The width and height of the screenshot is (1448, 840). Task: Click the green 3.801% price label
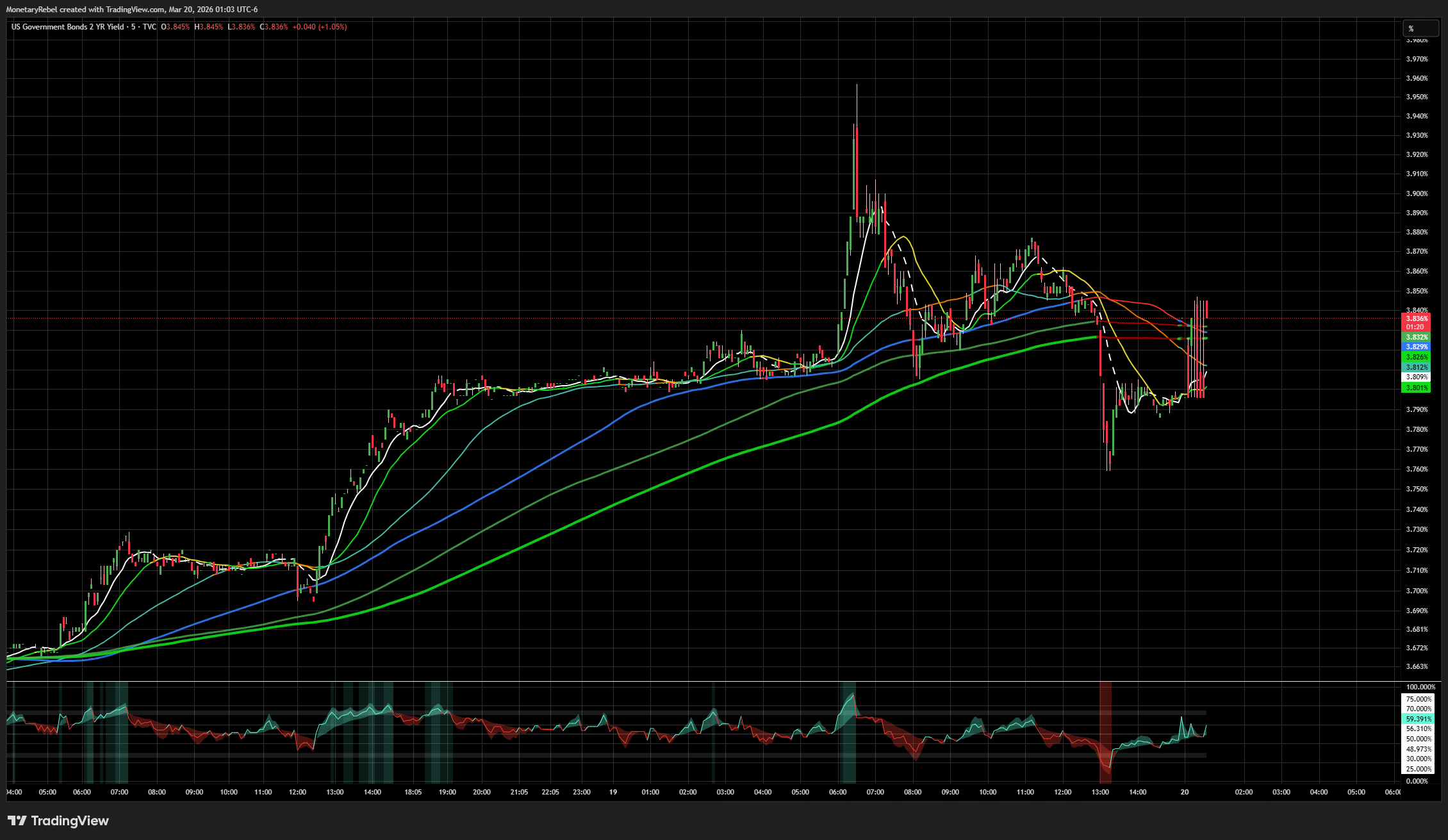point(1417,388)
